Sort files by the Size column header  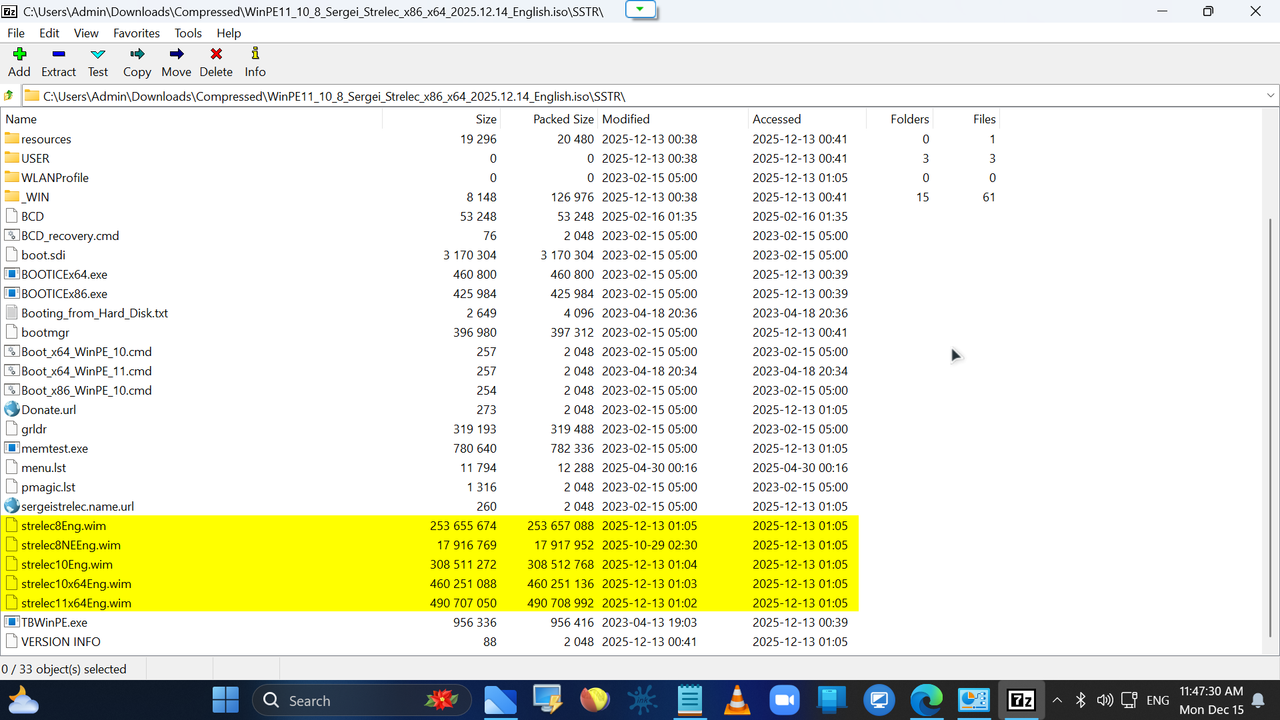[x=486, y=118]
